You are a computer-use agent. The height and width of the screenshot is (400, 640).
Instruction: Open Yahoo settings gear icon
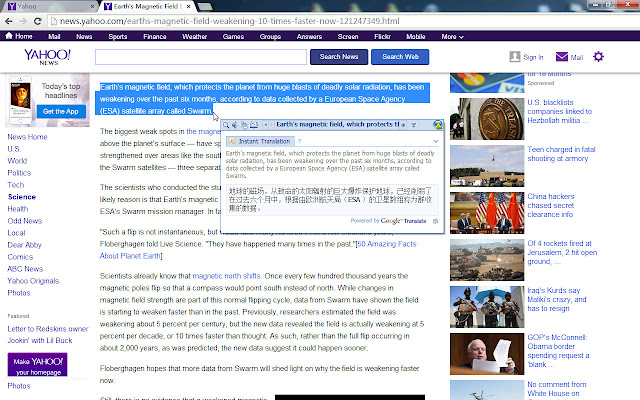pos(598,57)
